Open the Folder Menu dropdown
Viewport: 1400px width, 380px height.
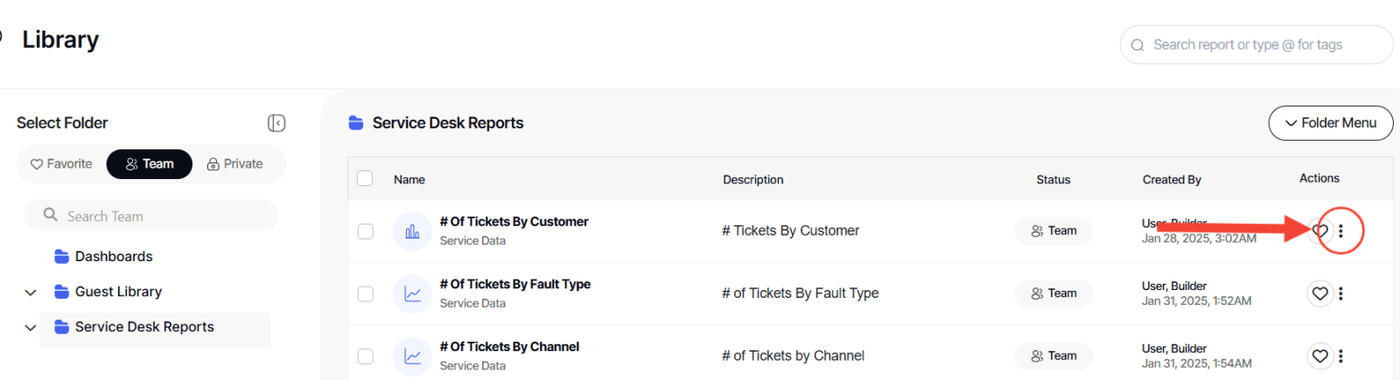(x=1331, y=123)
